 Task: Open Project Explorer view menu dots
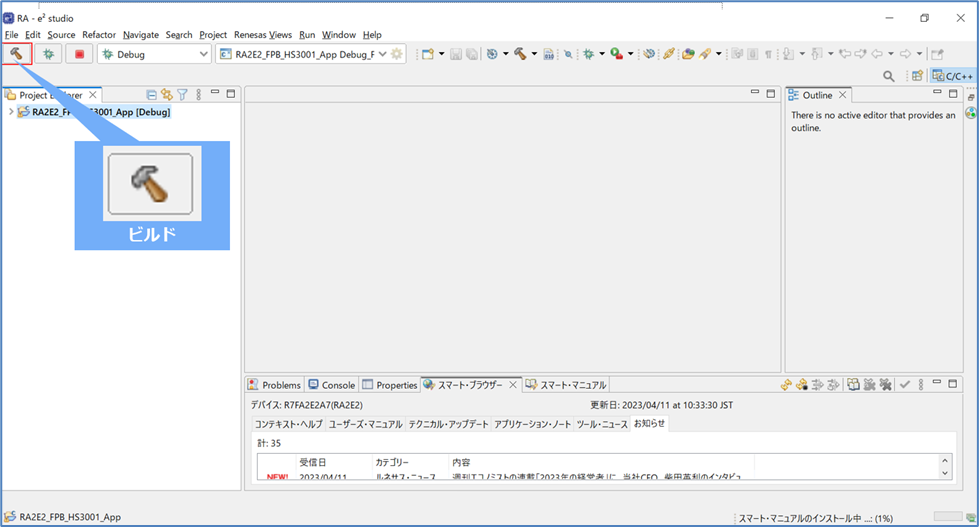click(199, 95)
